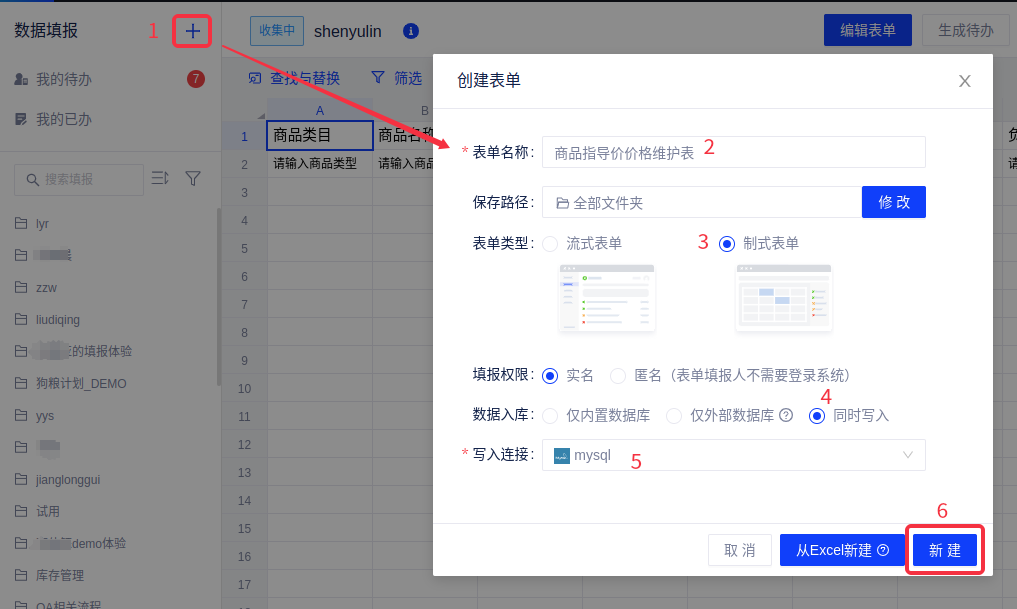Click the 表单名称 input field
This screenshot has width=1017, height=609.
point(733,152)
